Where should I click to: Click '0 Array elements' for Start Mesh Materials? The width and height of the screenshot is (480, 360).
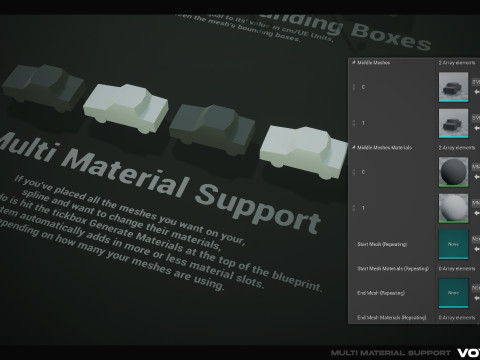click(x=457, y=269)
